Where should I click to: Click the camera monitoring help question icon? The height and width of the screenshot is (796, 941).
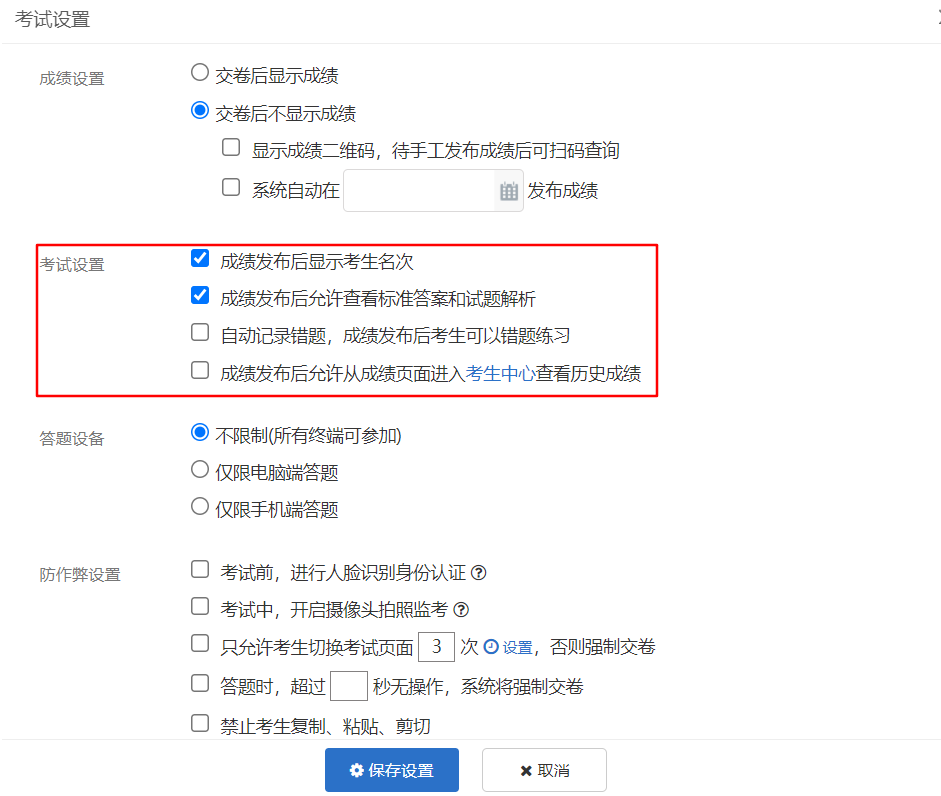pos(461,610)
